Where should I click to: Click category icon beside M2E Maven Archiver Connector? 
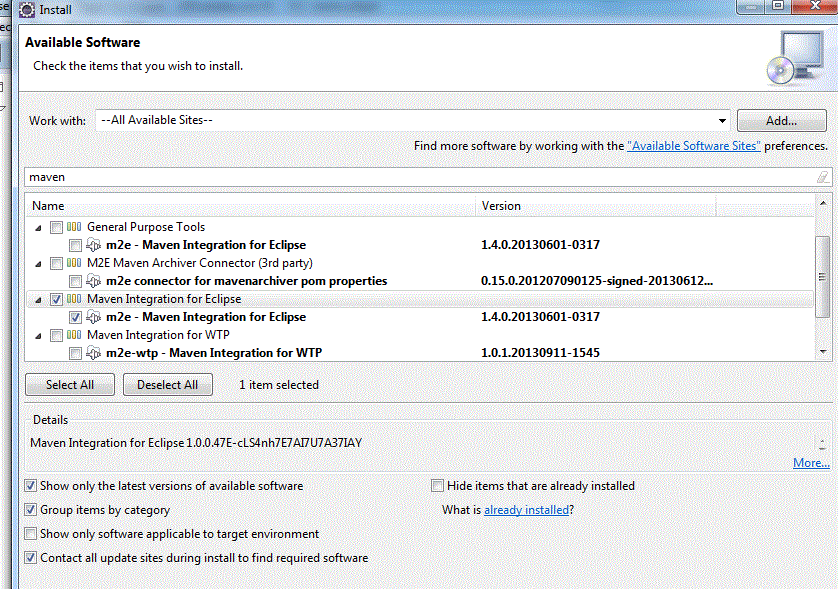(x=74, y=263)
